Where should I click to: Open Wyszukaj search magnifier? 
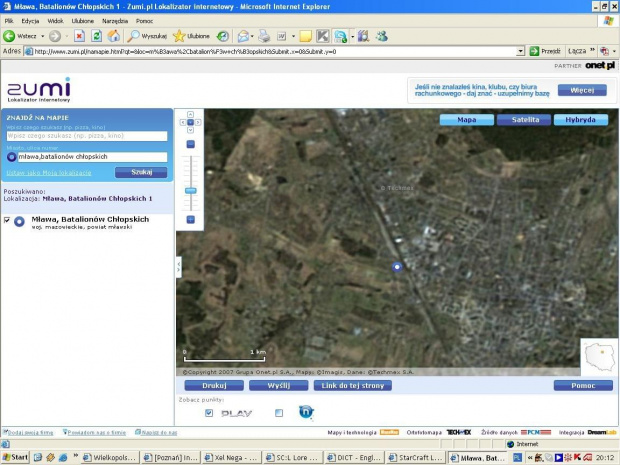pos(133,36)
